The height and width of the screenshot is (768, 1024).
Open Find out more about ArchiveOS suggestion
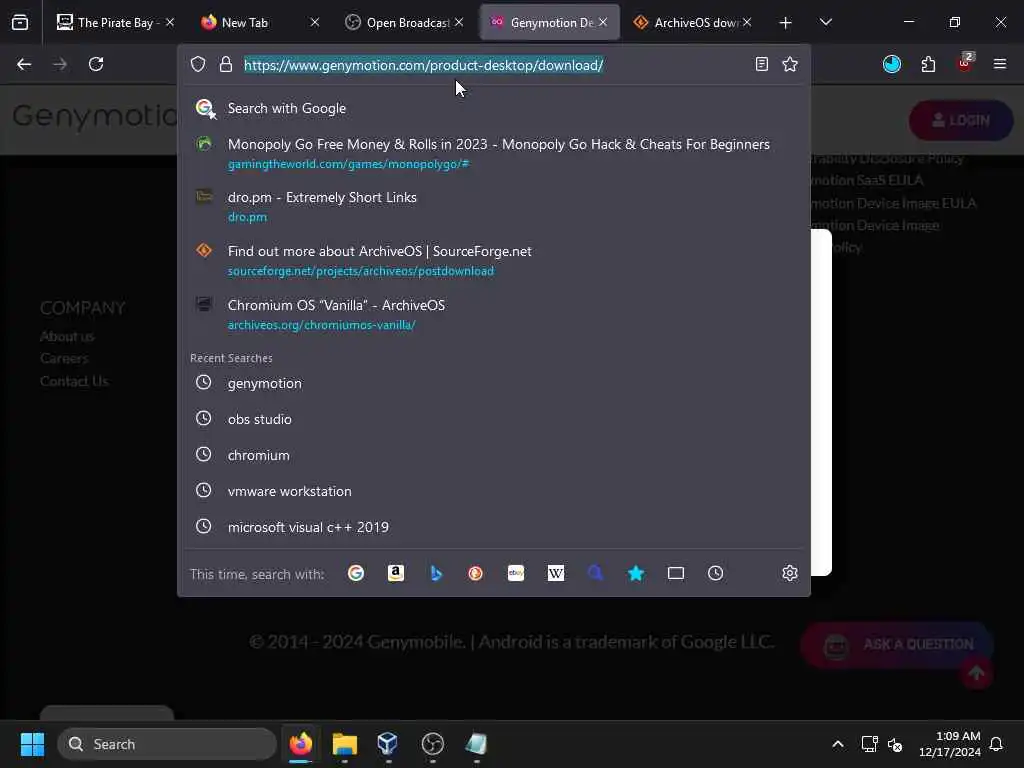[494, 260]
